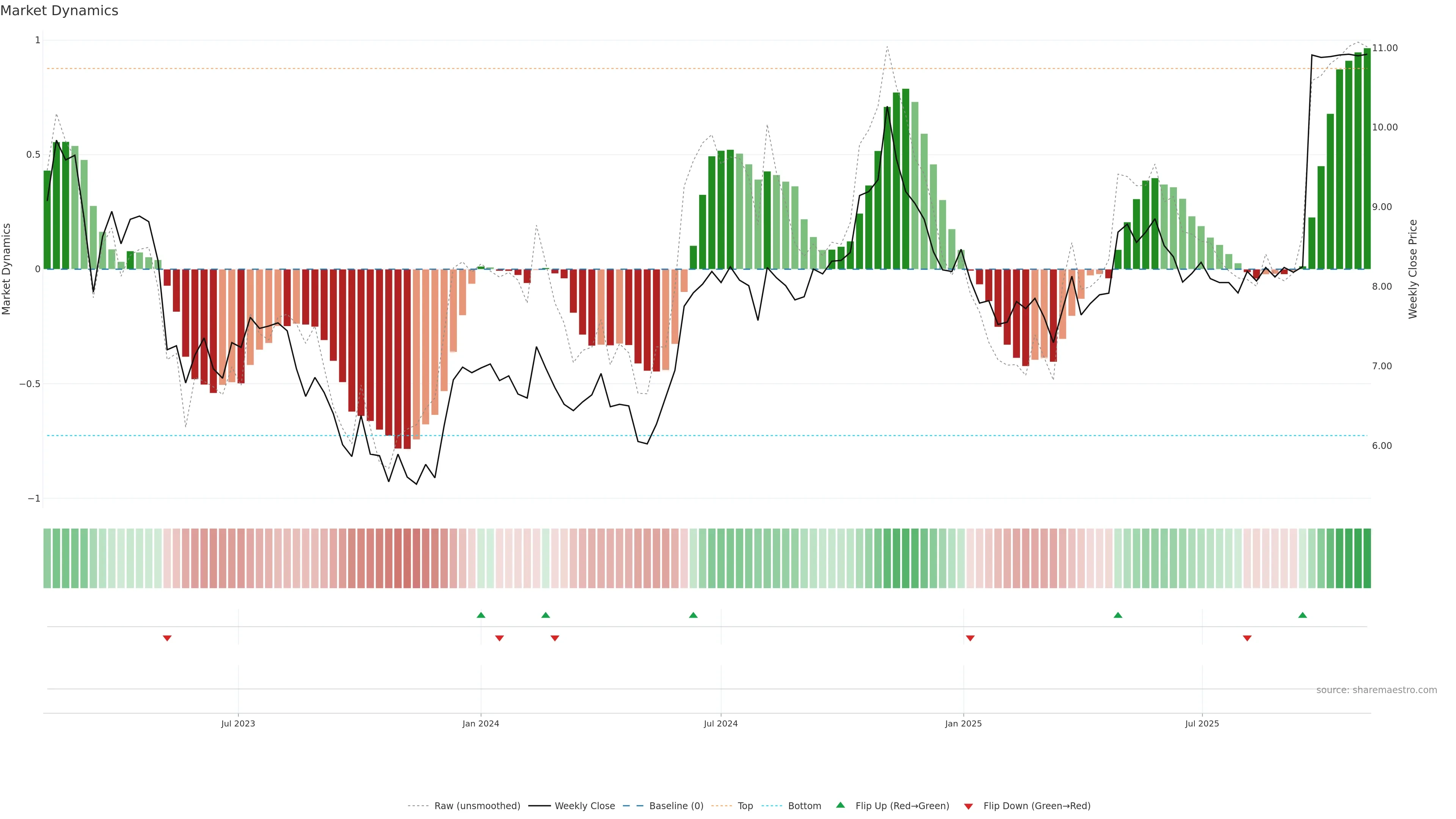
Task: Click the Jul 2024 x-axis label
Action: click(720, 723)
